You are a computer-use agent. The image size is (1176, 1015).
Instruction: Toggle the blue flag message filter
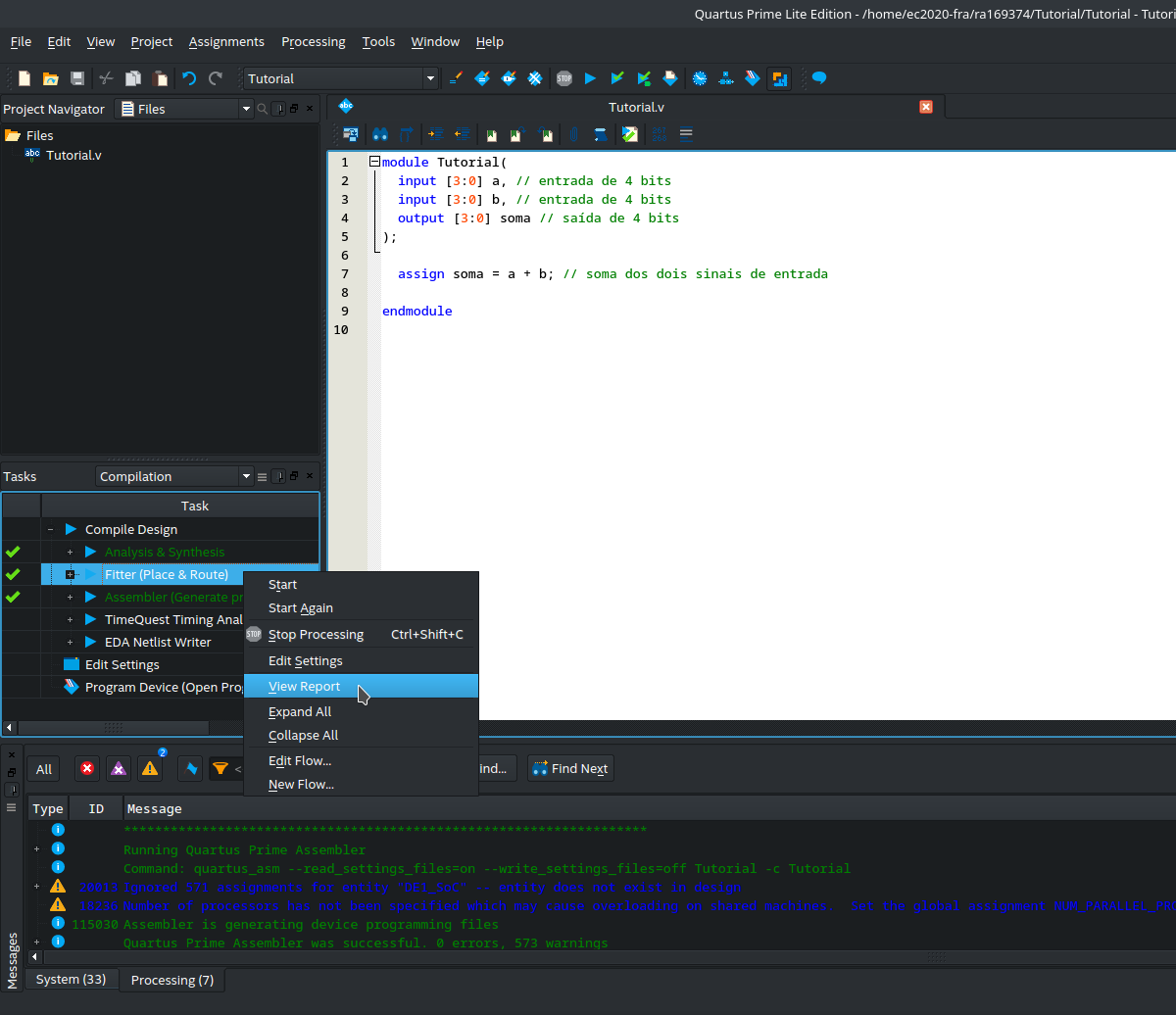coord(192,769)
